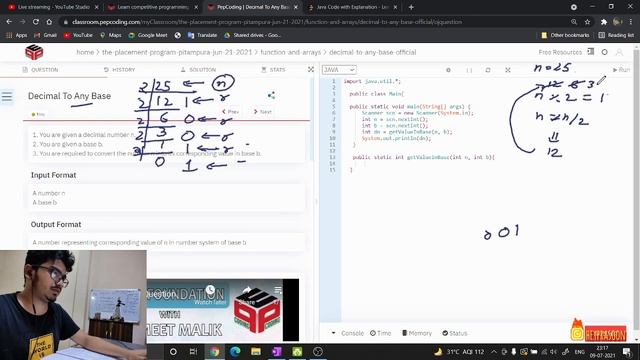The width and height of the screenshot is (640, 360).
Task: Open OneNote from the taskbar
Action: click(277, 351)
